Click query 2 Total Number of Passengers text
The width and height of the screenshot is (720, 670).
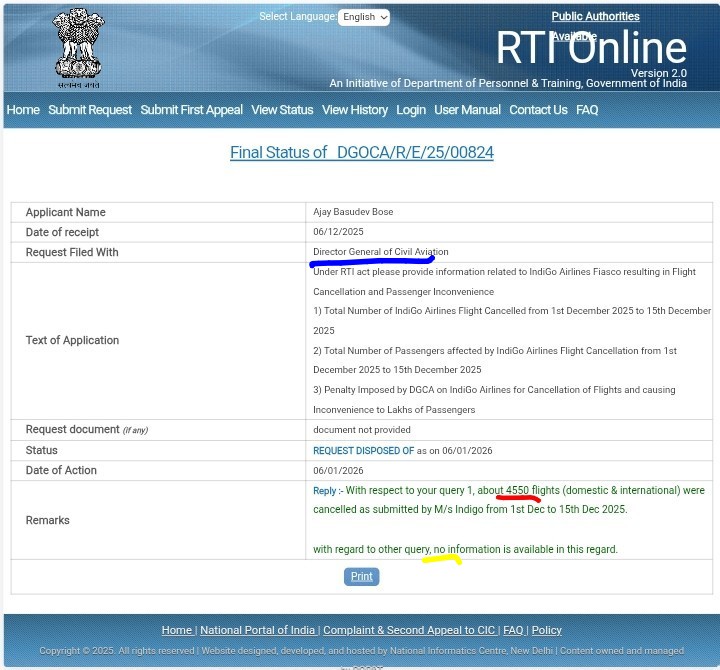[495, 360]
